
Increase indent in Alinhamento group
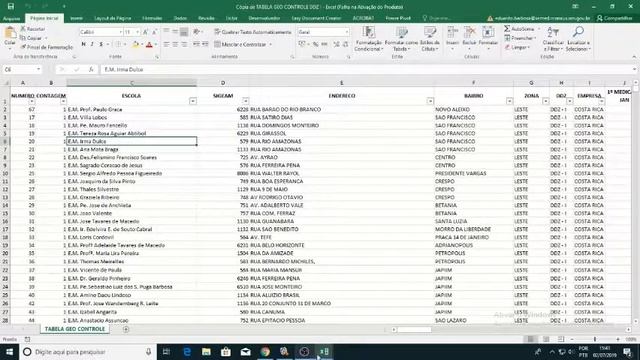pyautogui.click(x=205, y=44)
